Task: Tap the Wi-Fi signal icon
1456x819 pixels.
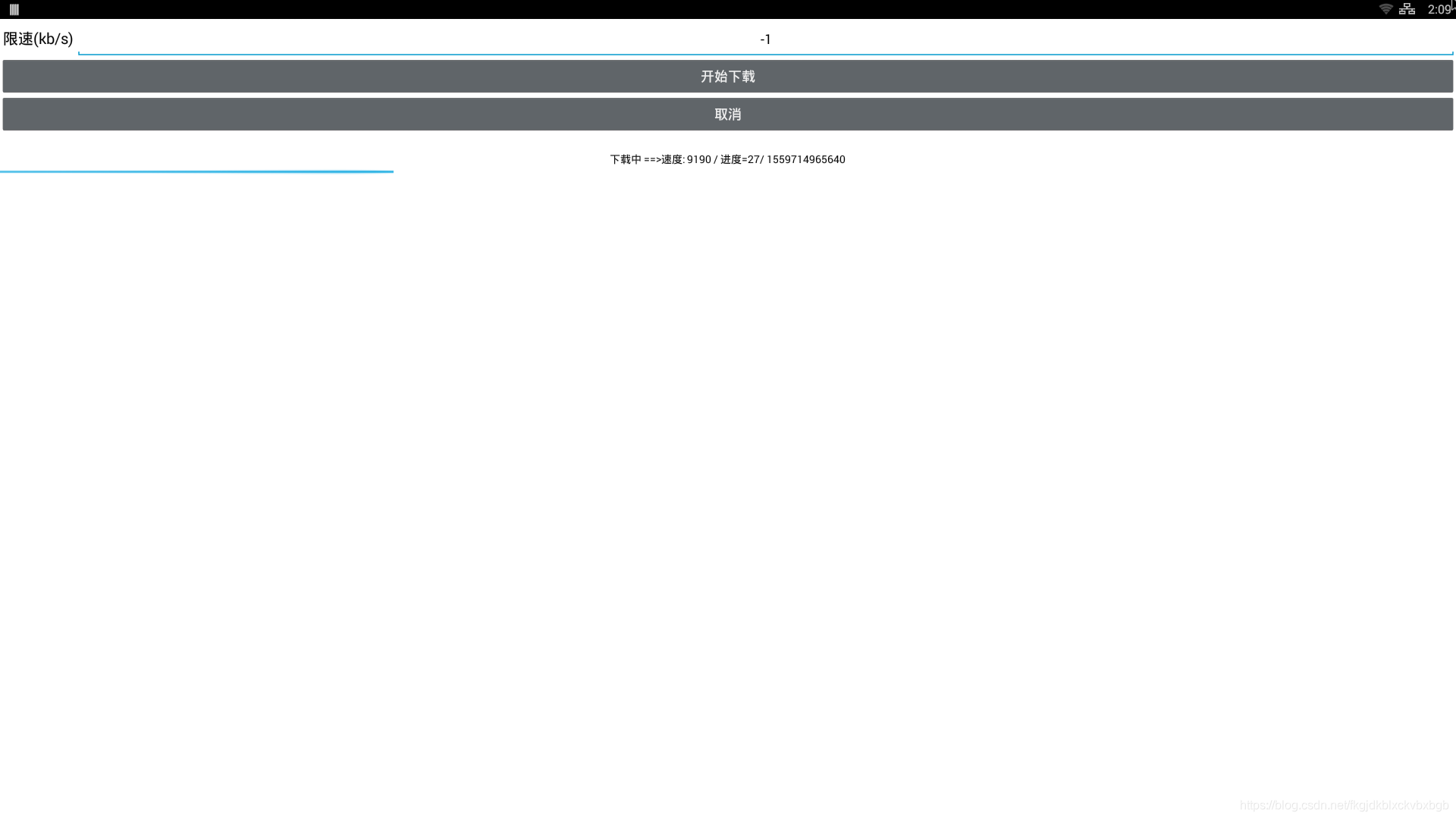Action: click(x=1385, y=9)
